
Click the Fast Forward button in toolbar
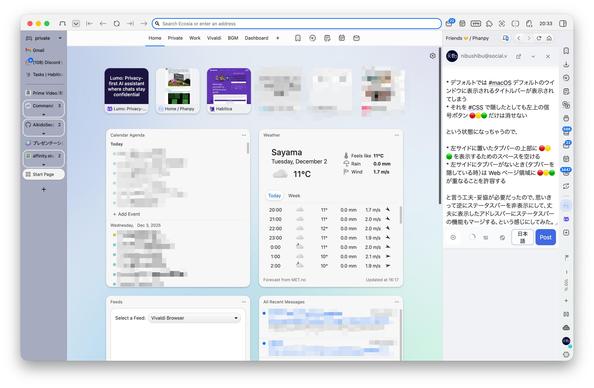point(130,23)
